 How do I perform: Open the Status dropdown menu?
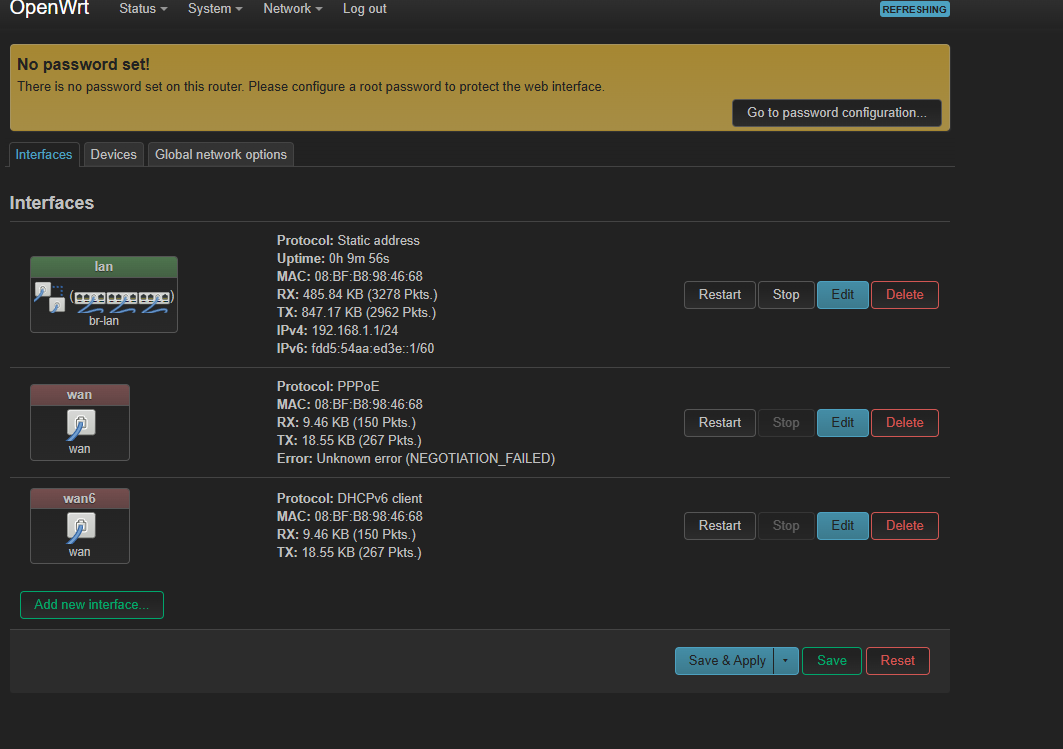pos(143,9)
